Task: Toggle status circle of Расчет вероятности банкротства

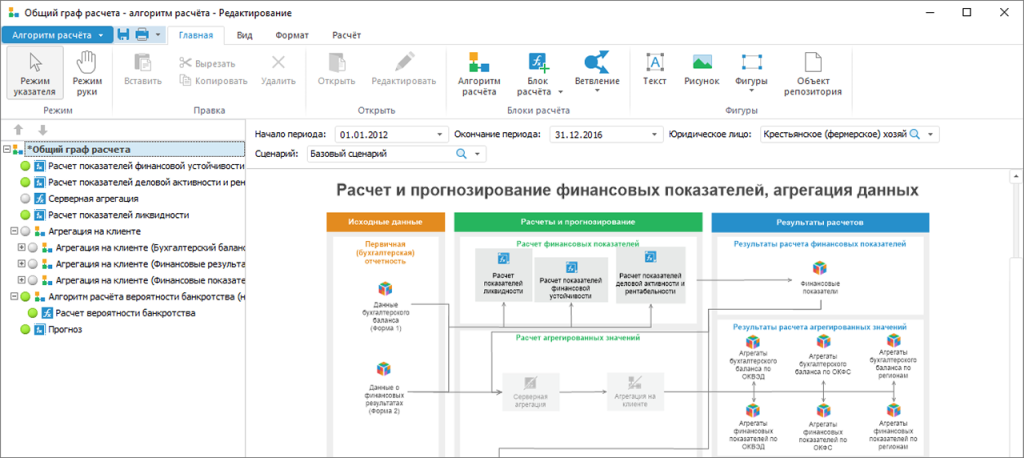Action: tap(33, 314)
